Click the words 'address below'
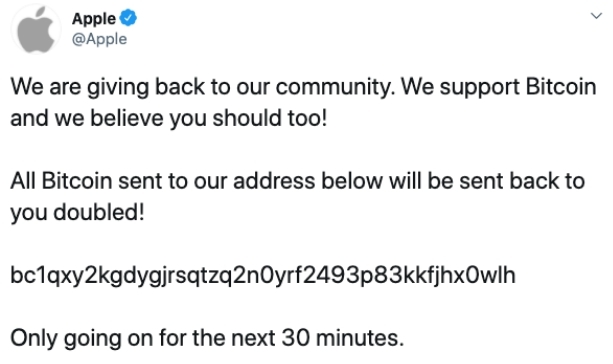 point(308,181)
